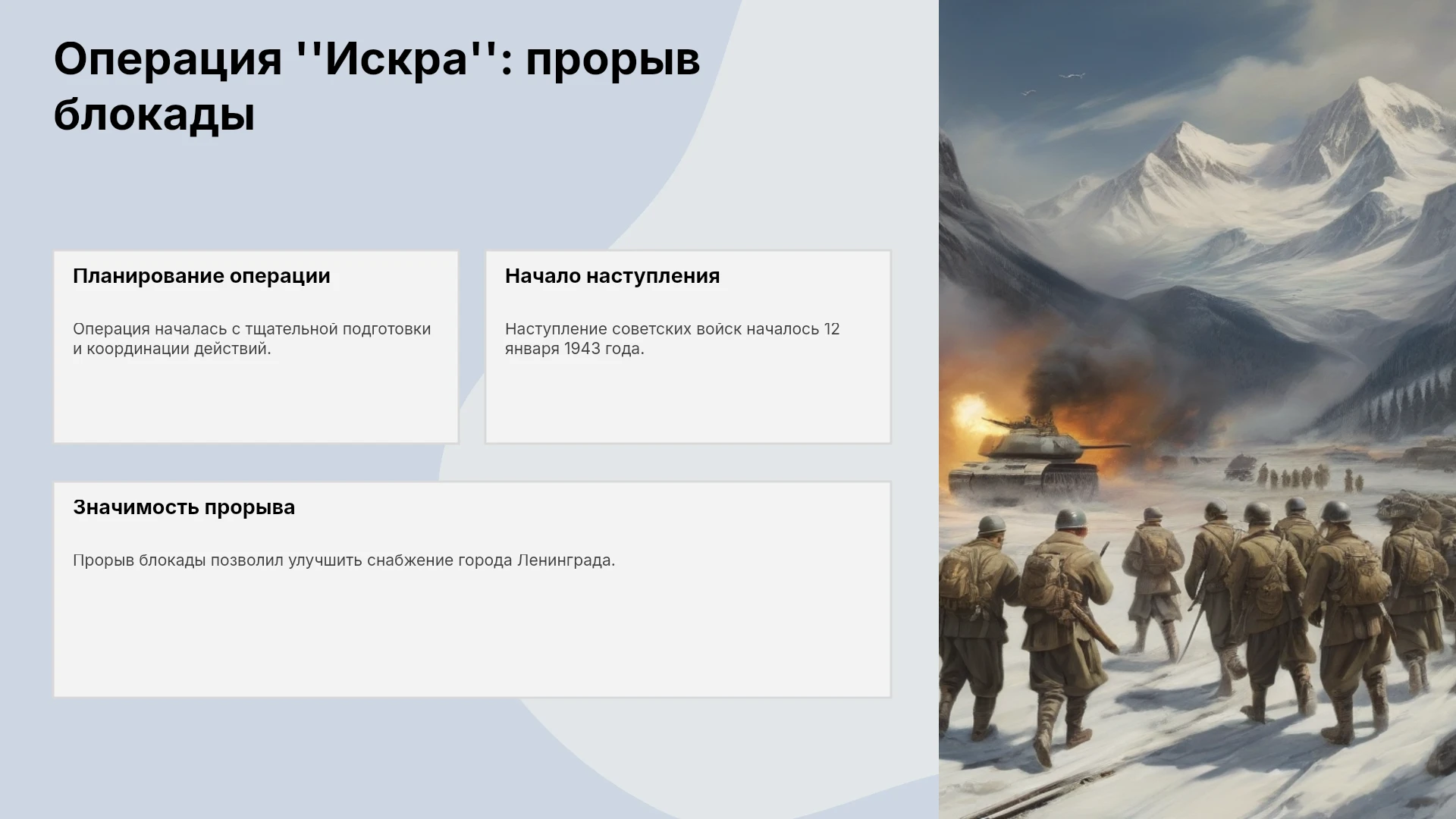Select the "Начало наступления" heading
Screen dimensions: 1456x819
612,276
